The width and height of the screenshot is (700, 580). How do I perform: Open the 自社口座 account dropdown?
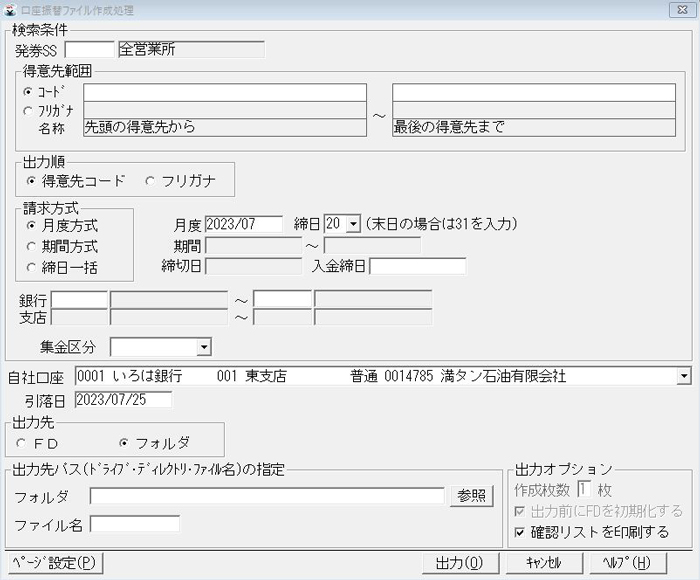(x=683, y=376)
